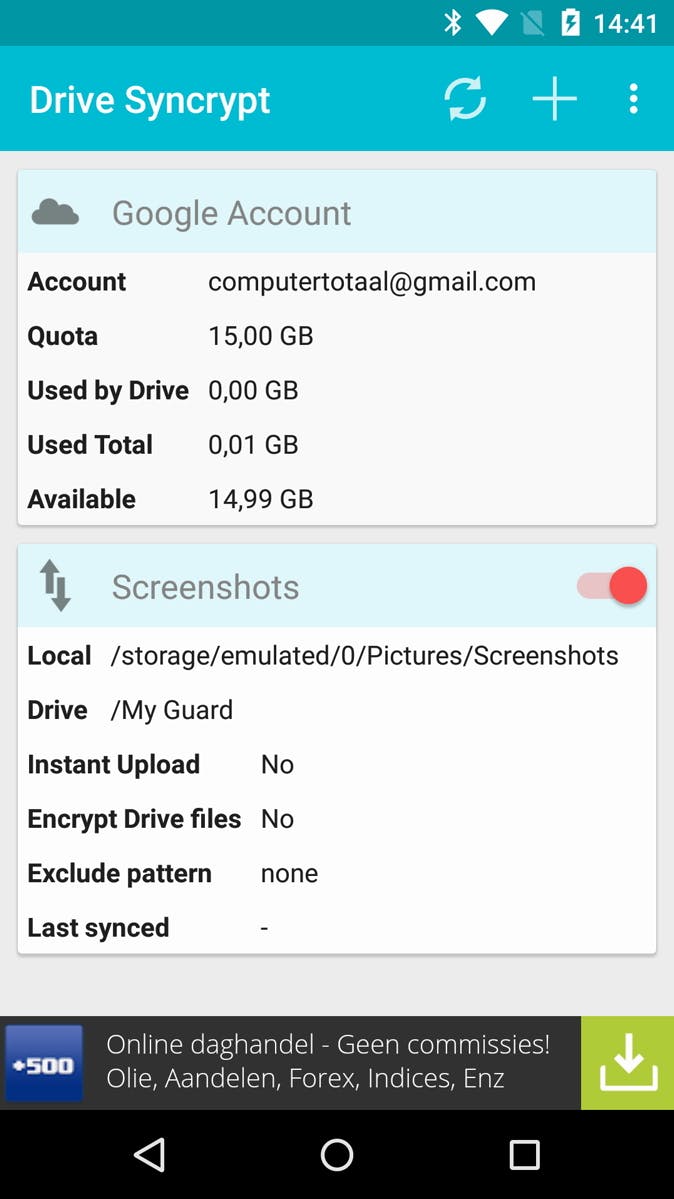Tap the sync refresh icon

tap(465, 99)
